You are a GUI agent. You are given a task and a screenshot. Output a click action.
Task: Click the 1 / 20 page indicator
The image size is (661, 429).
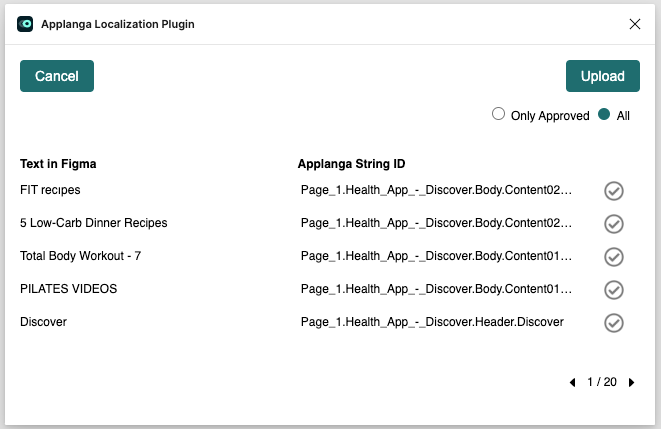[602, 382]
